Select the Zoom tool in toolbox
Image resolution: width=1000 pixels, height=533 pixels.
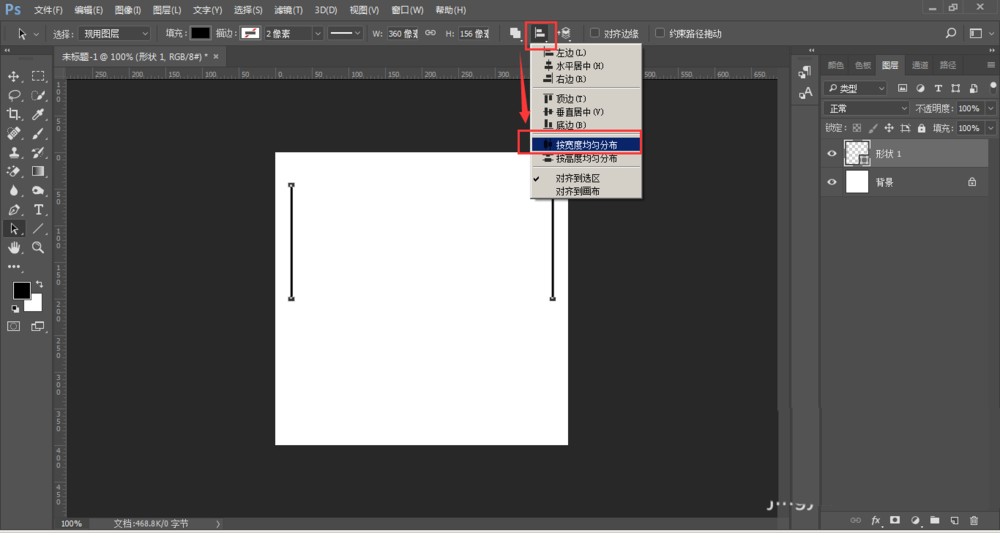click(39, 247)
